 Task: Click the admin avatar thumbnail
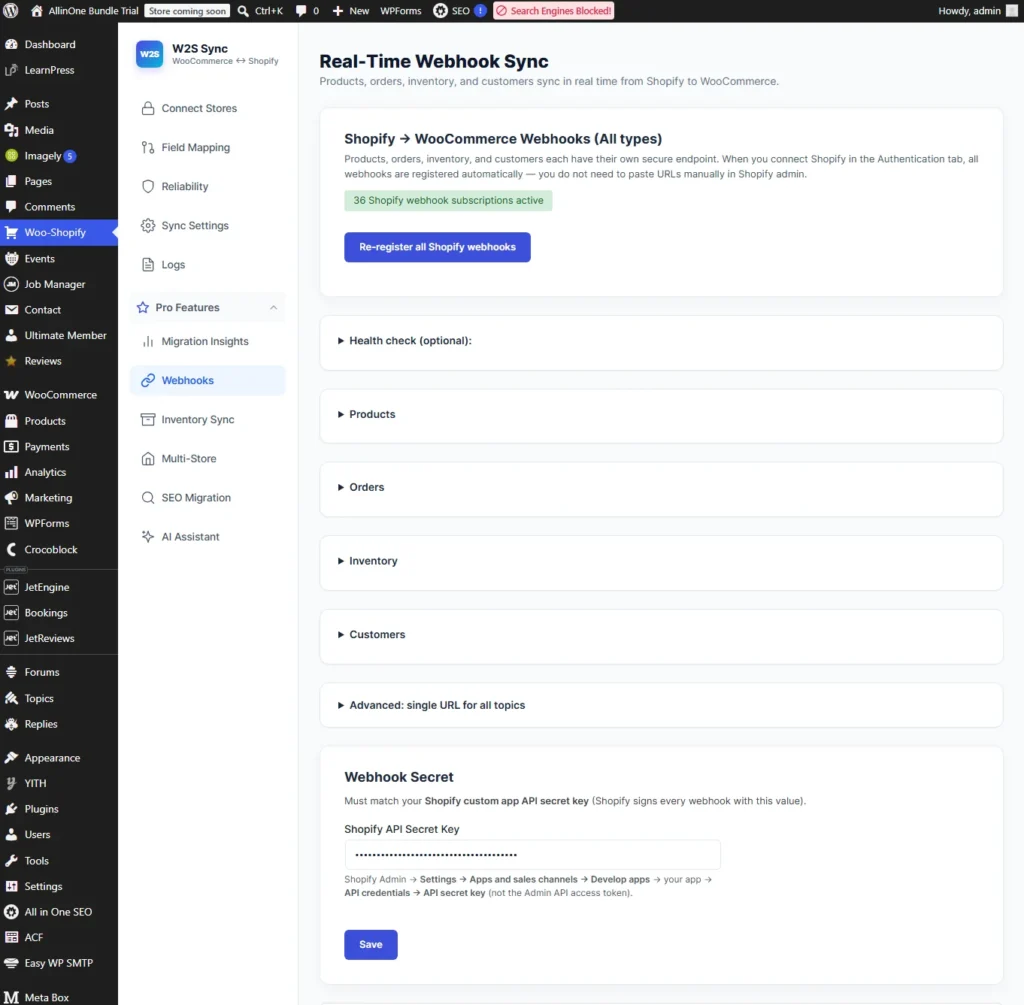(1012, 10)
